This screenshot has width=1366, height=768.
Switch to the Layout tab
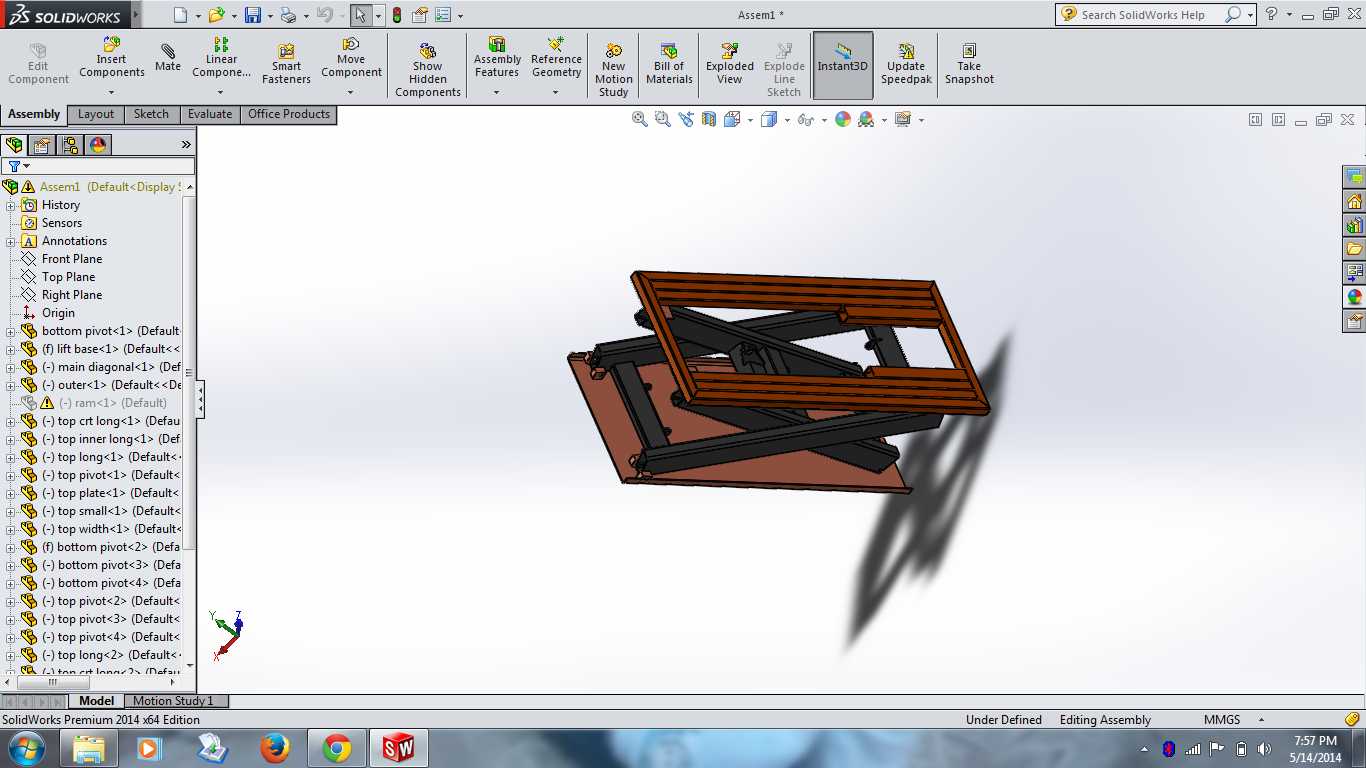[96, 114]
